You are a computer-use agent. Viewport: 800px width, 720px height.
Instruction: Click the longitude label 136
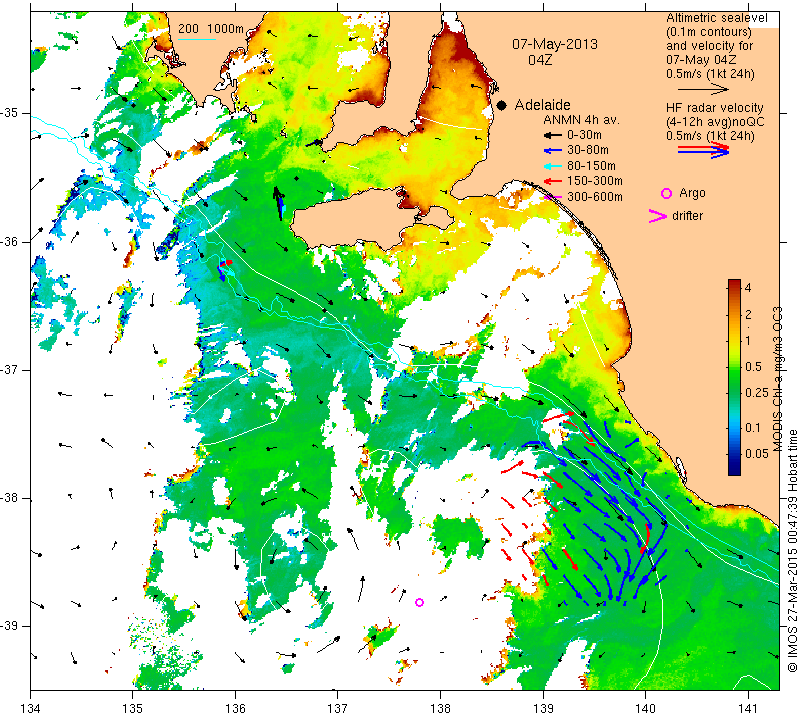click(x=235, y=709)
